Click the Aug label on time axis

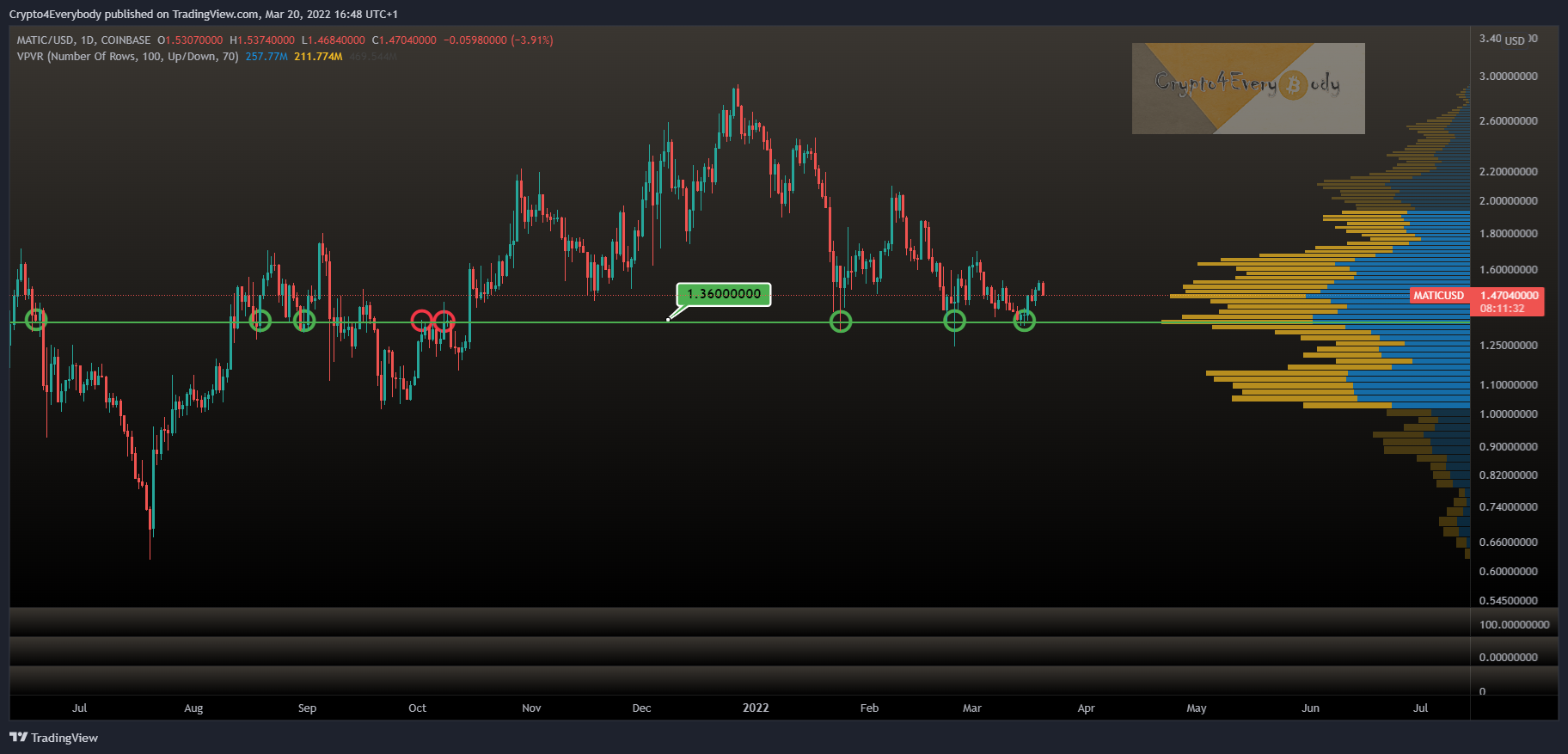tap(193, 708)
